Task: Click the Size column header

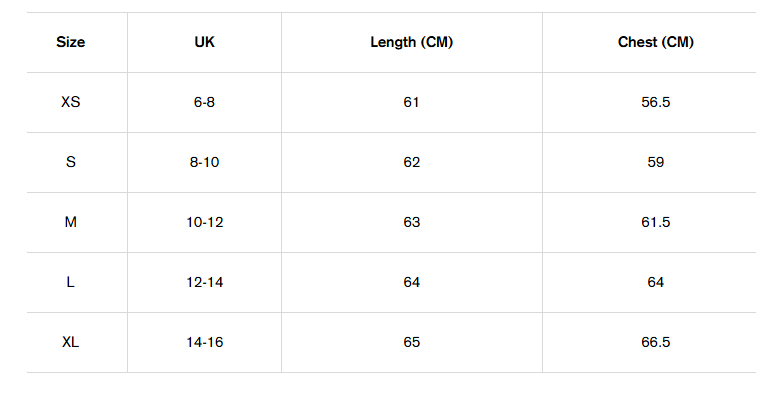Action: click(x=71, y=42)
